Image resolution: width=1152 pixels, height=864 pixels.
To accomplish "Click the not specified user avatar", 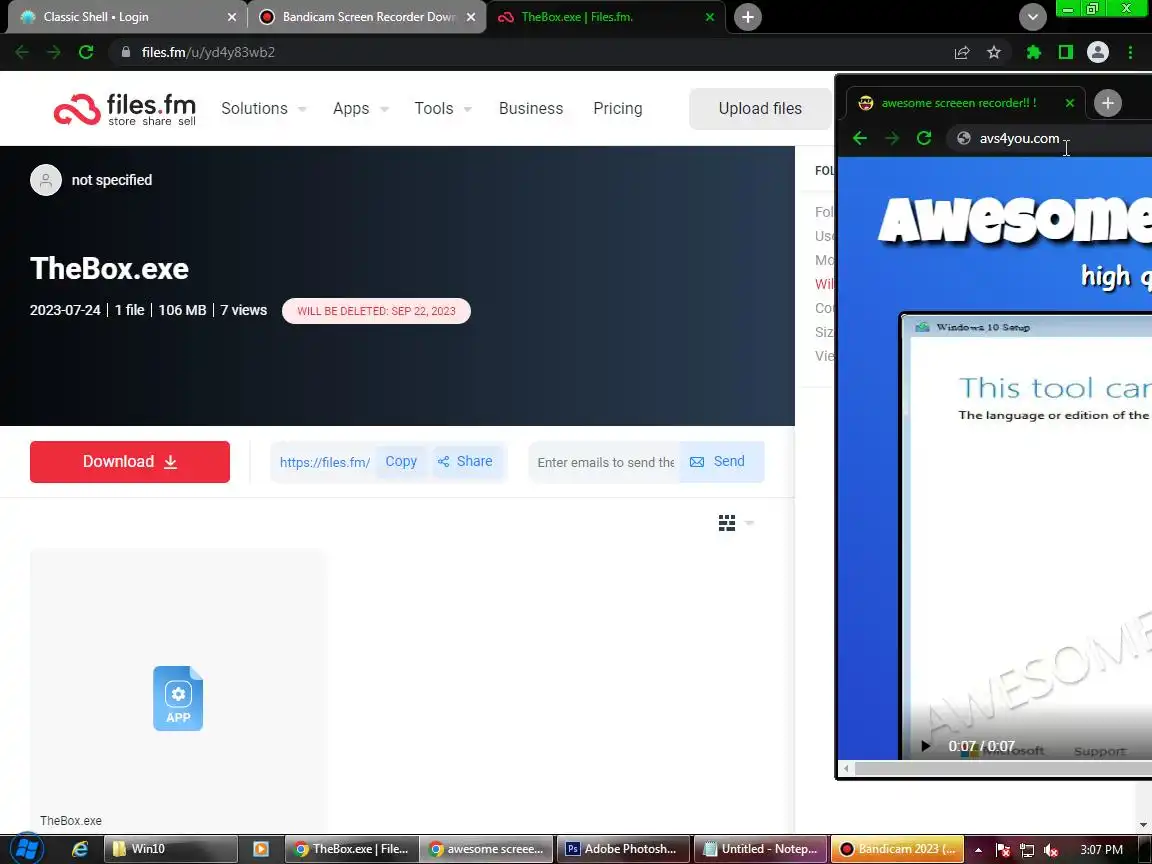I will coord(46,180).
